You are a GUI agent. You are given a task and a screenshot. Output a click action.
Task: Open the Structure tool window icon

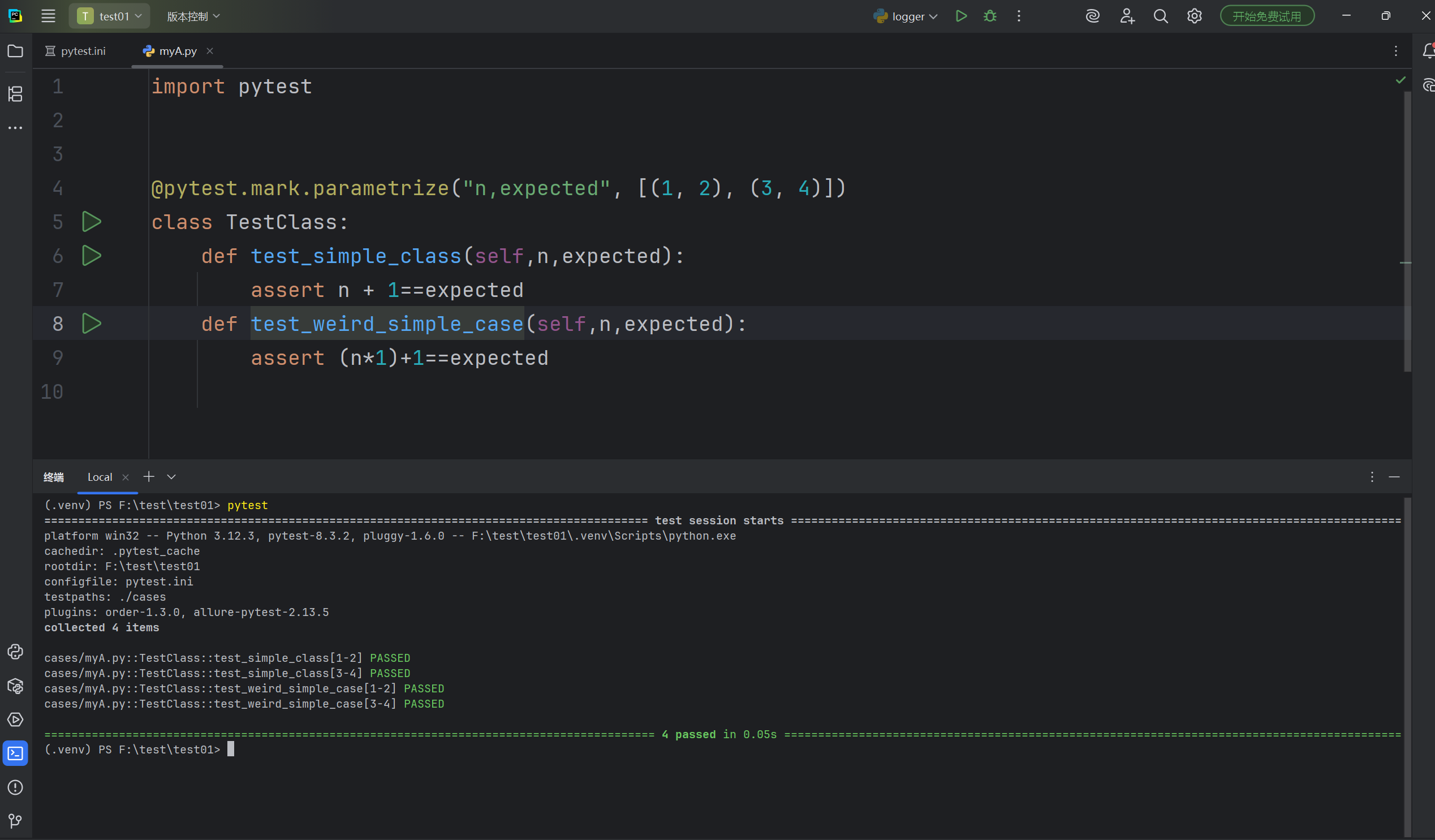(15, 93)
